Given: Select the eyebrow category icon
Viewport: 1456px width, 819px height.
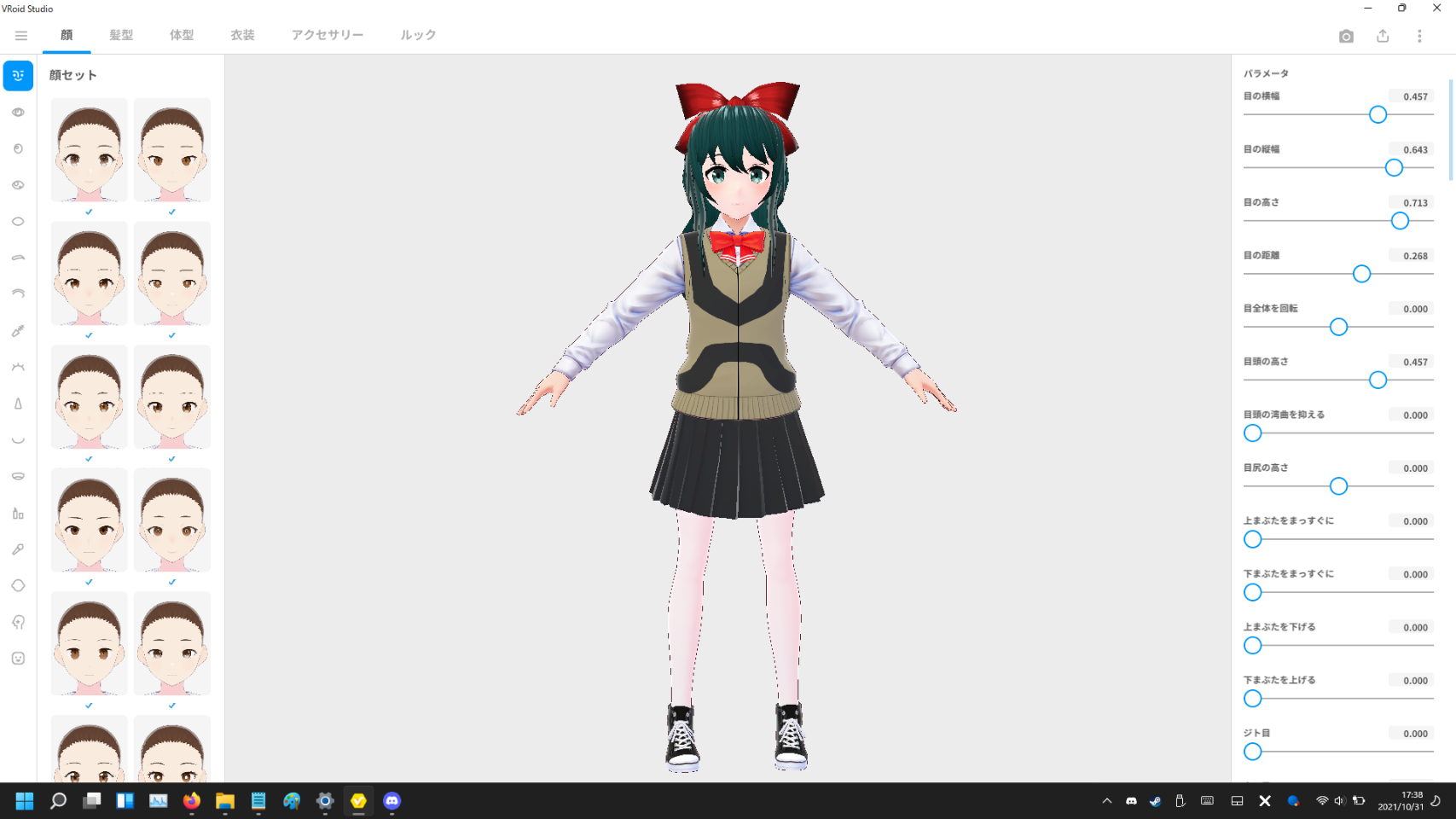Looking at the screenshot, I should (x=18, y=258).
